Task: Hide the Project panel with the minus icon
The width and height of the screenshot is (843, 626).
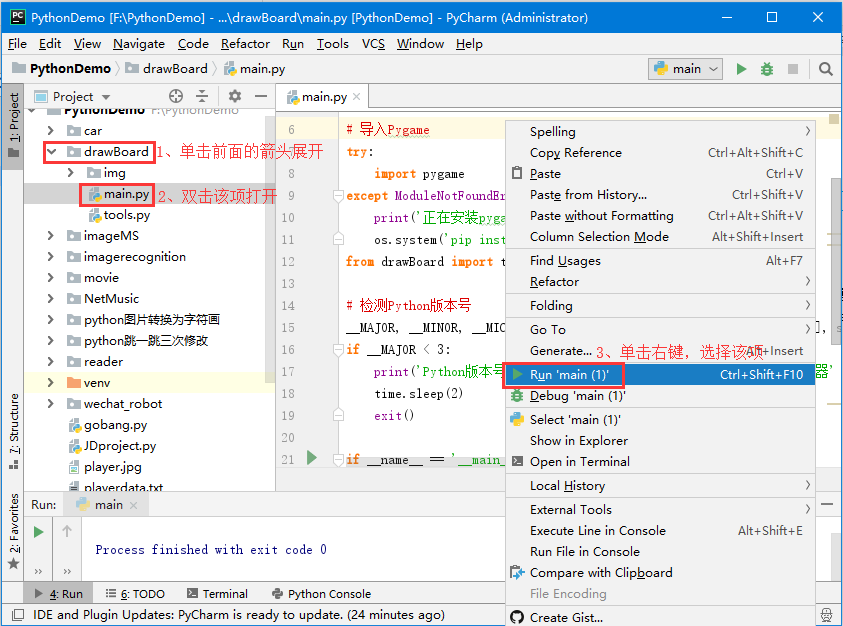Action: click(261, 96)
